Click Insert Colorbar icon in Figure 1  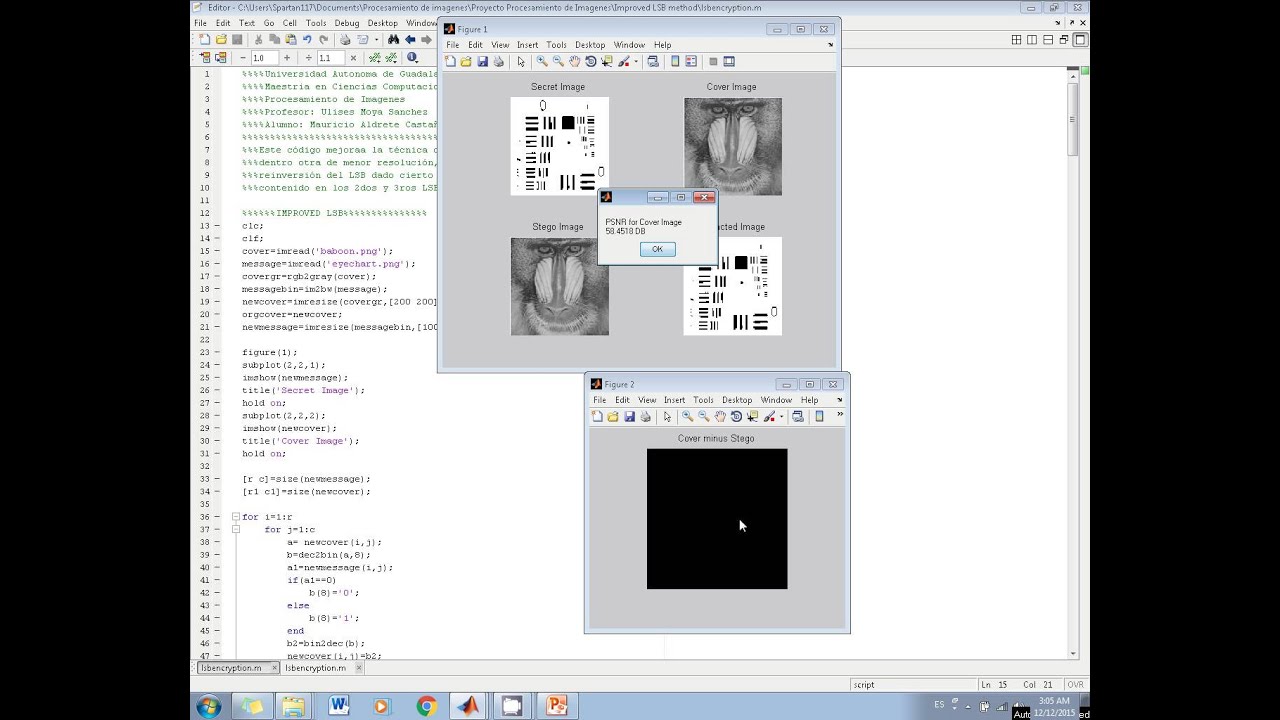675,61
